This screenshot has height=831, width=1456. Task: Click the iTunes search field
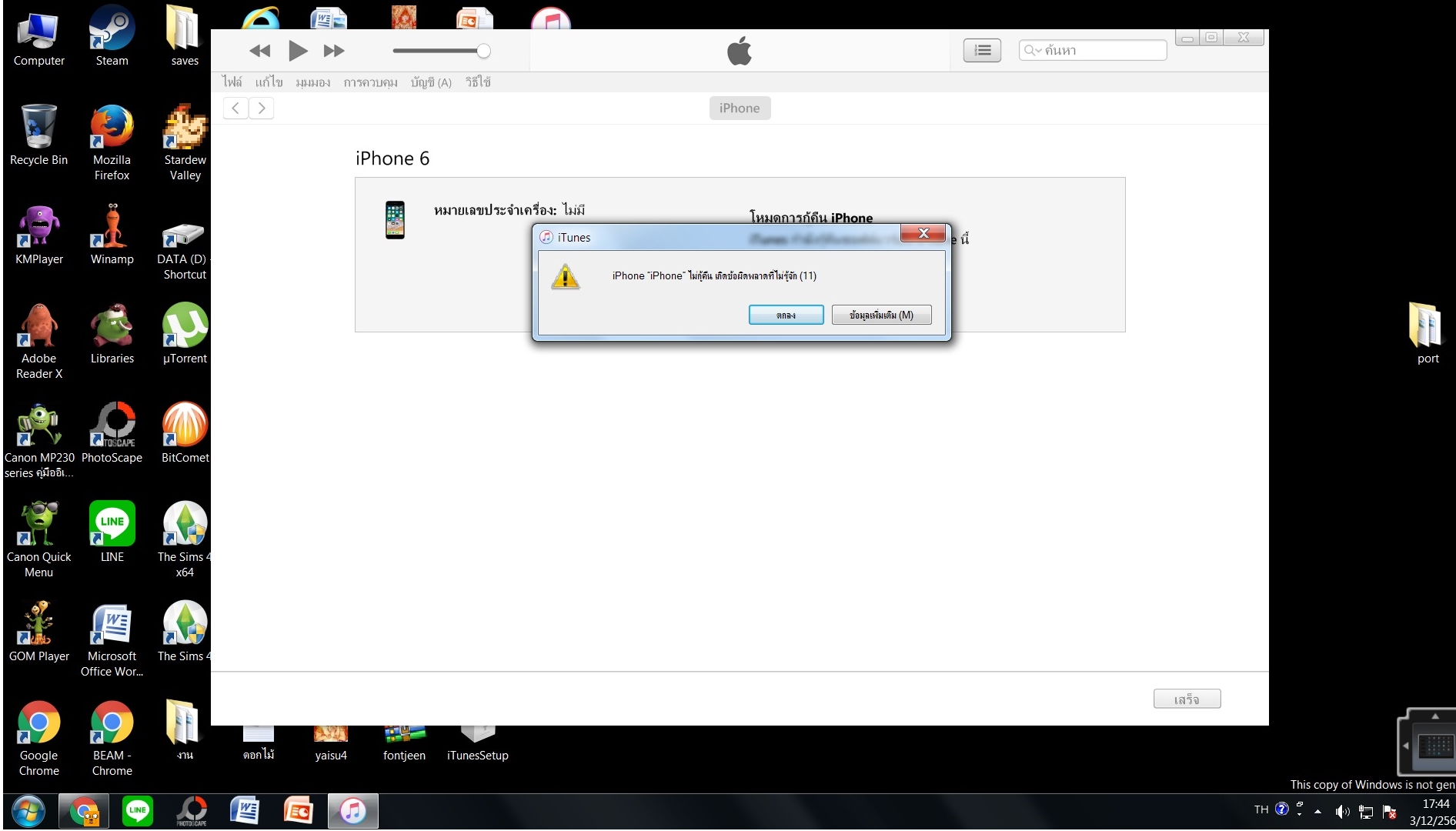point(1093,50)
